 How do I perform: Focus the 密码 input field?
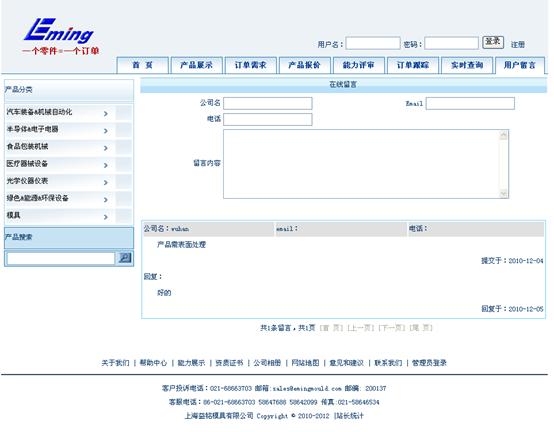[x=452, y=43]
